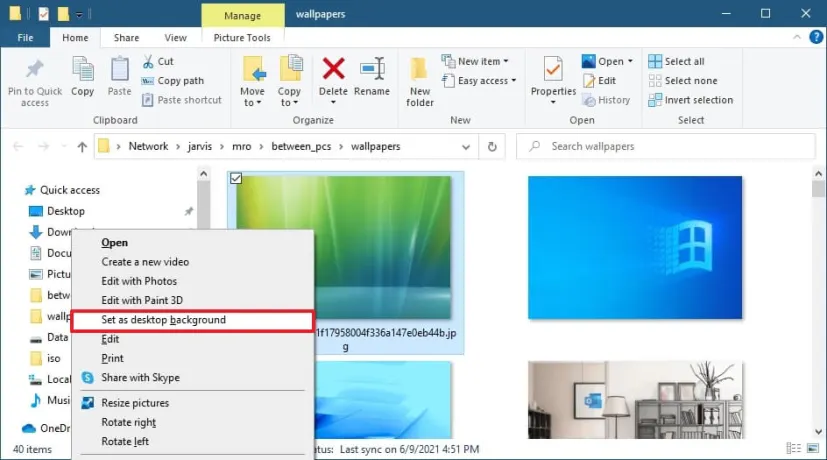Click Select none
The image size is (827, 460).
point(682,81)
